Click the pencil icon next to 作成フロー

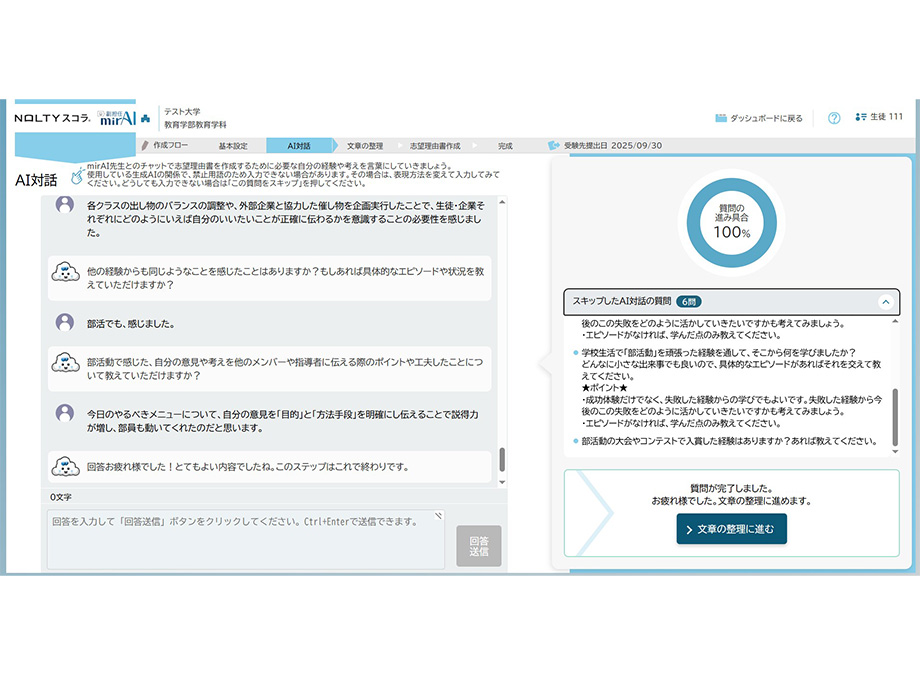click(145, 145)
